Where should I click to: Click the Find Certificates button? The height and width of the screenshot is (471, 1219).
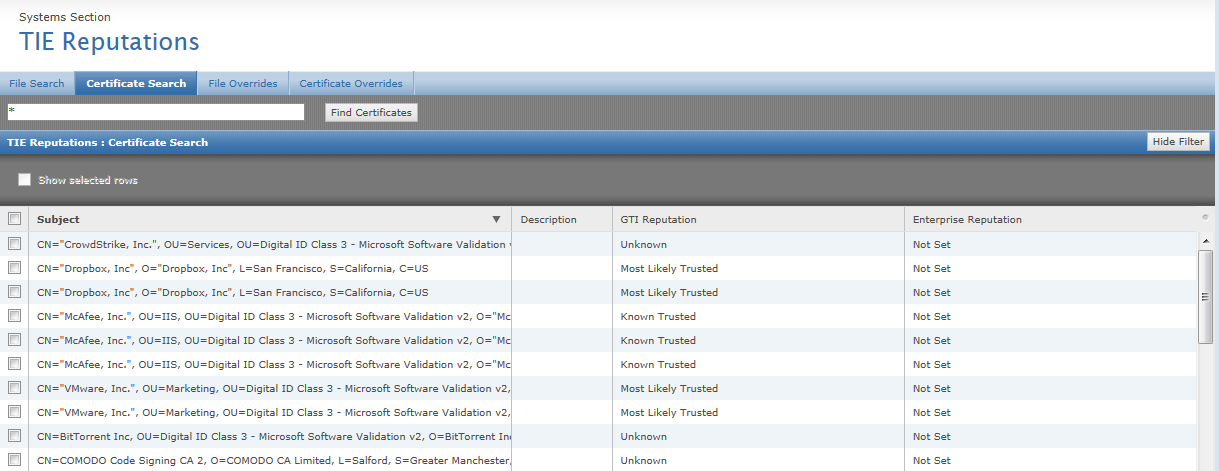click(371, 112)
